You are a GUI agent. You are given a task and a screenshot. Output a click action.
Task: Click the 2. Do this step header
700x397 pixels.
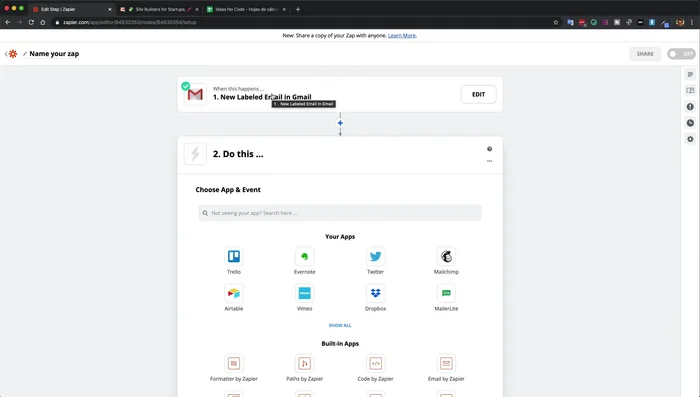340,154
